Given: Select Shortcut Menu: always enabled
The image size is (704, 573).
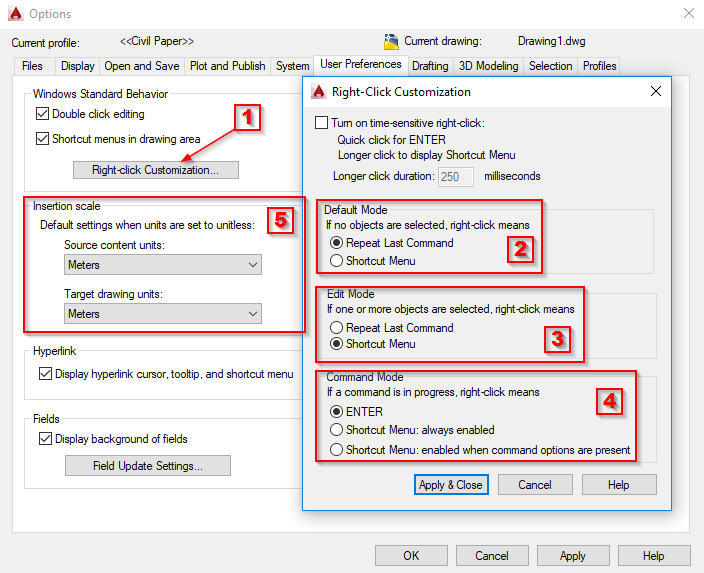Looking at the screenshot, I should 336,430.
